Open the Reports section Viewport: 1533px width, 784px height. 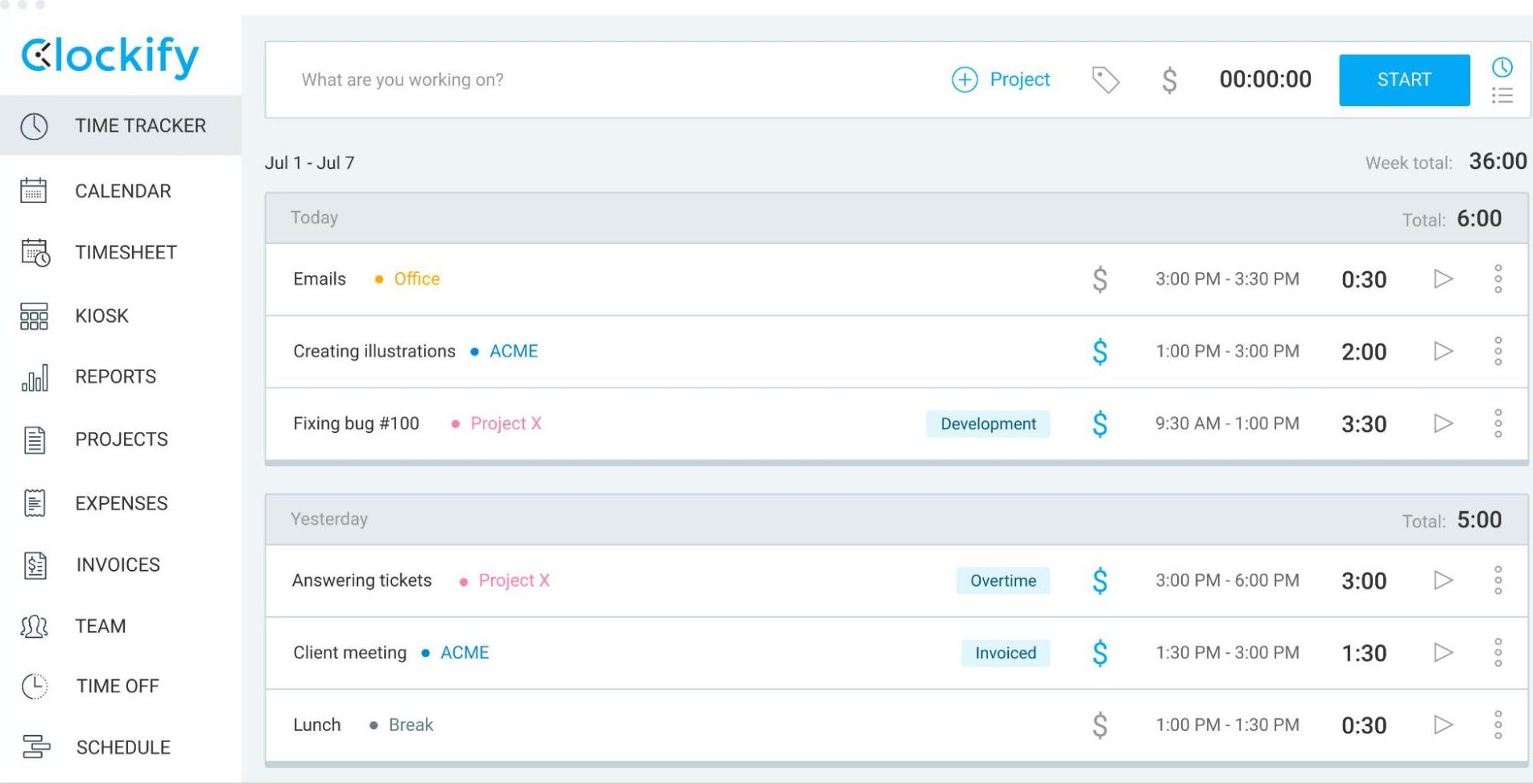coord(115,377)
